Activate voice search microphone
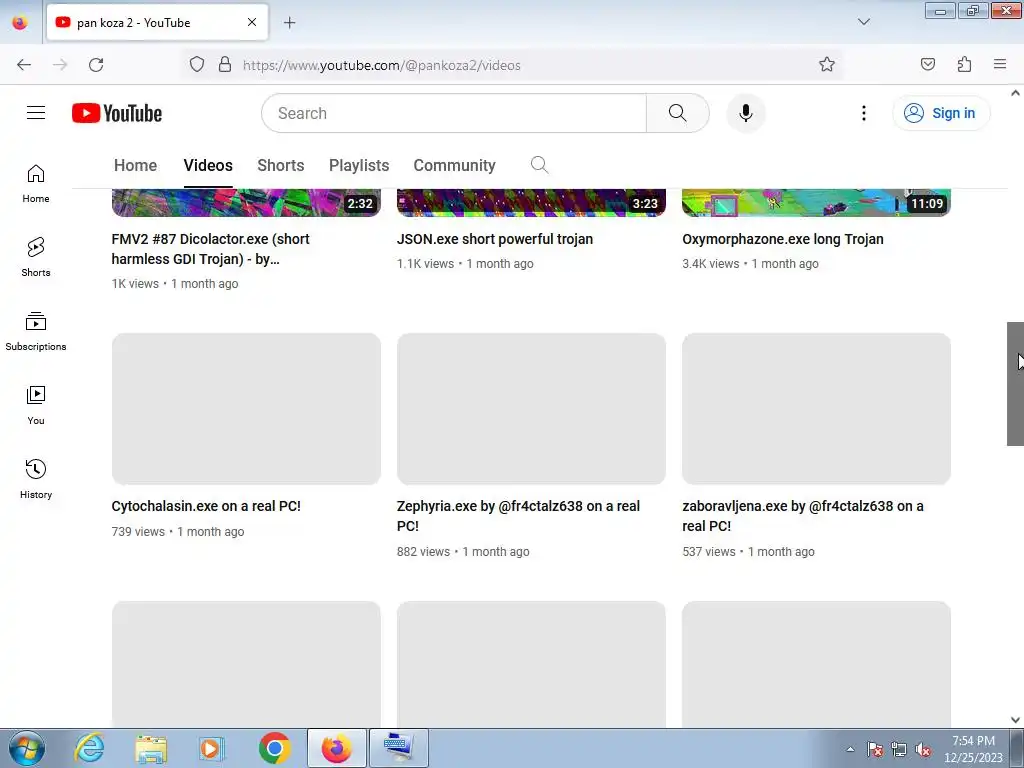Viewport: 1024px width, 768px height. coord(745,113)
